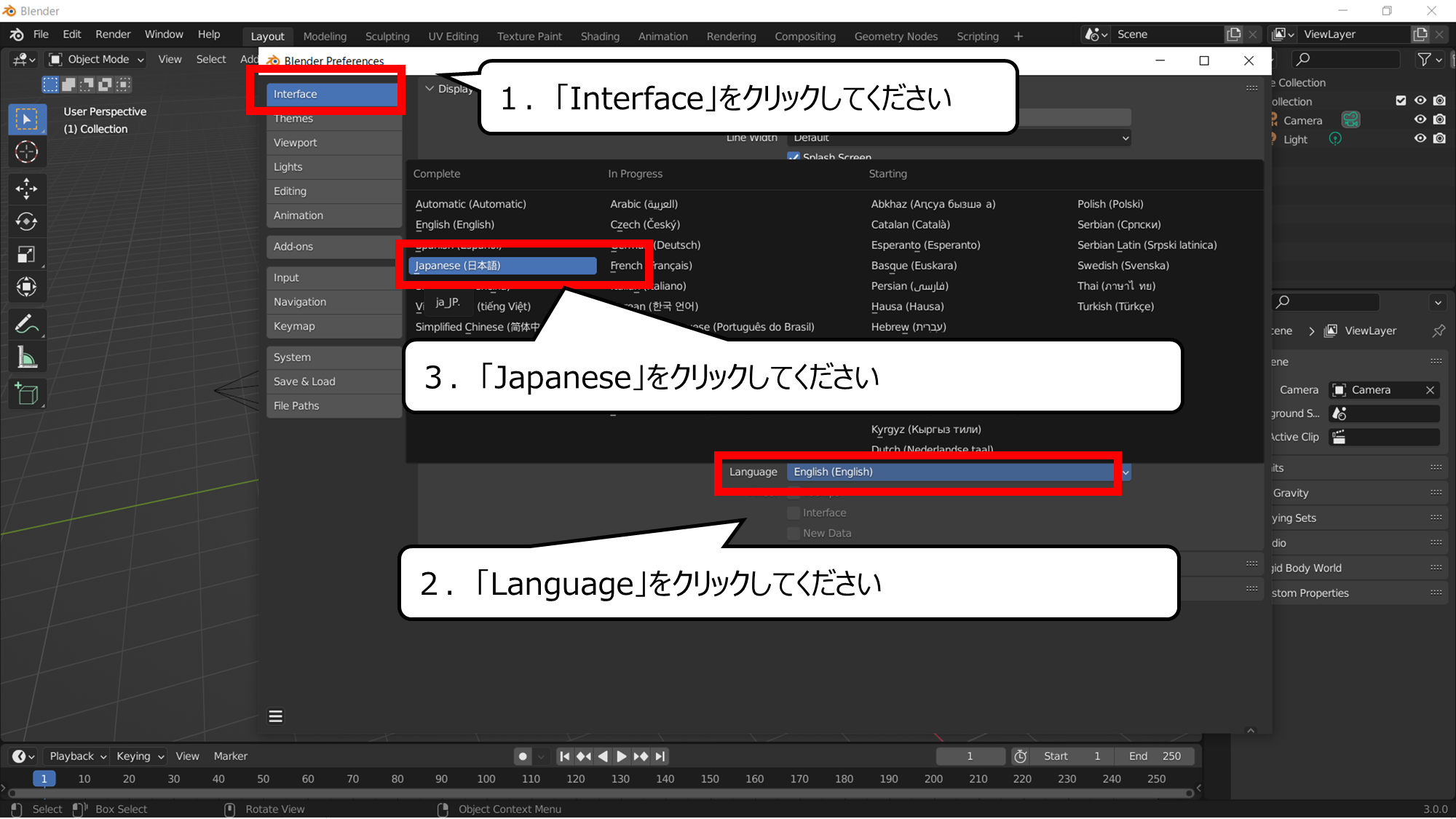This screenshot has height=819, width=1456.
Task: Switch to Sculpting workspace tab
Action: coord(387,36)
